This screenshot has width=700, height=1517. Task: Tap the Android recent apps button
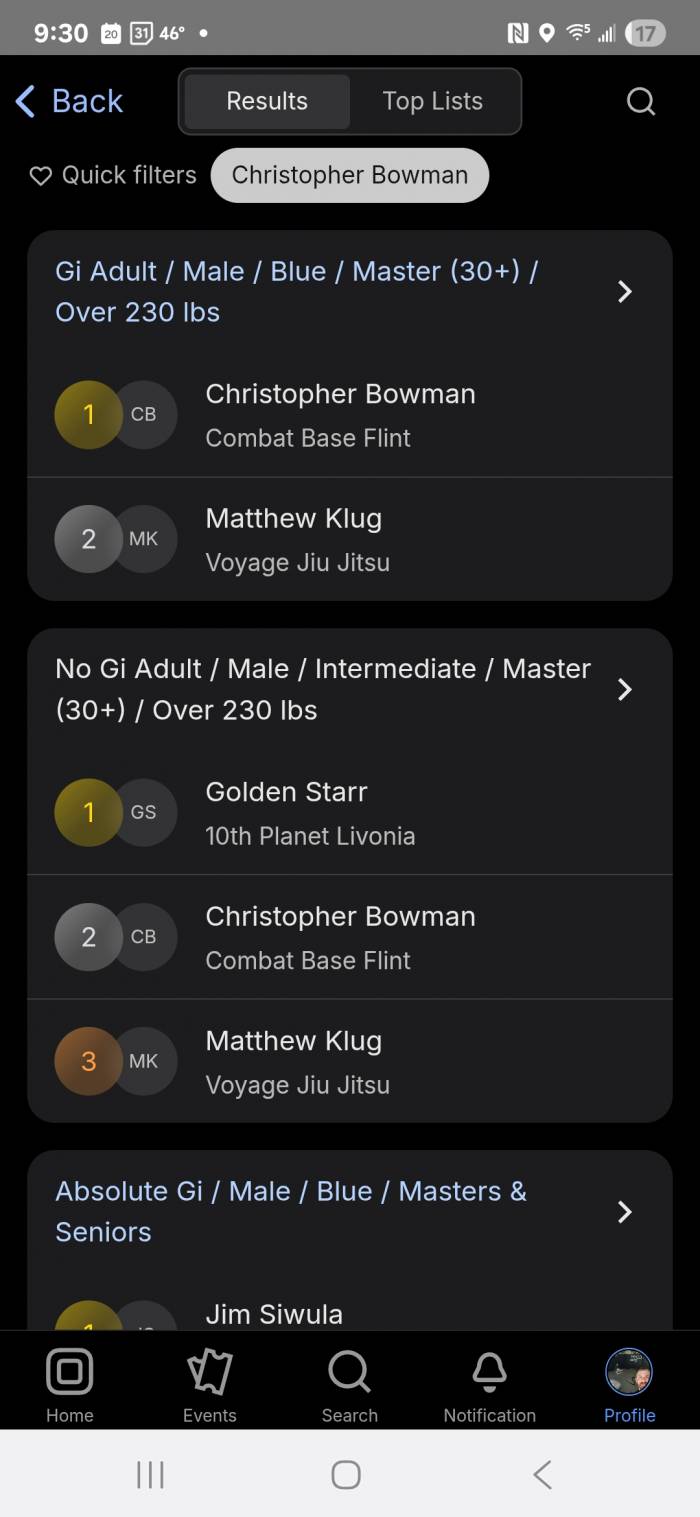pyautogui.click(x=150, y=1474)
